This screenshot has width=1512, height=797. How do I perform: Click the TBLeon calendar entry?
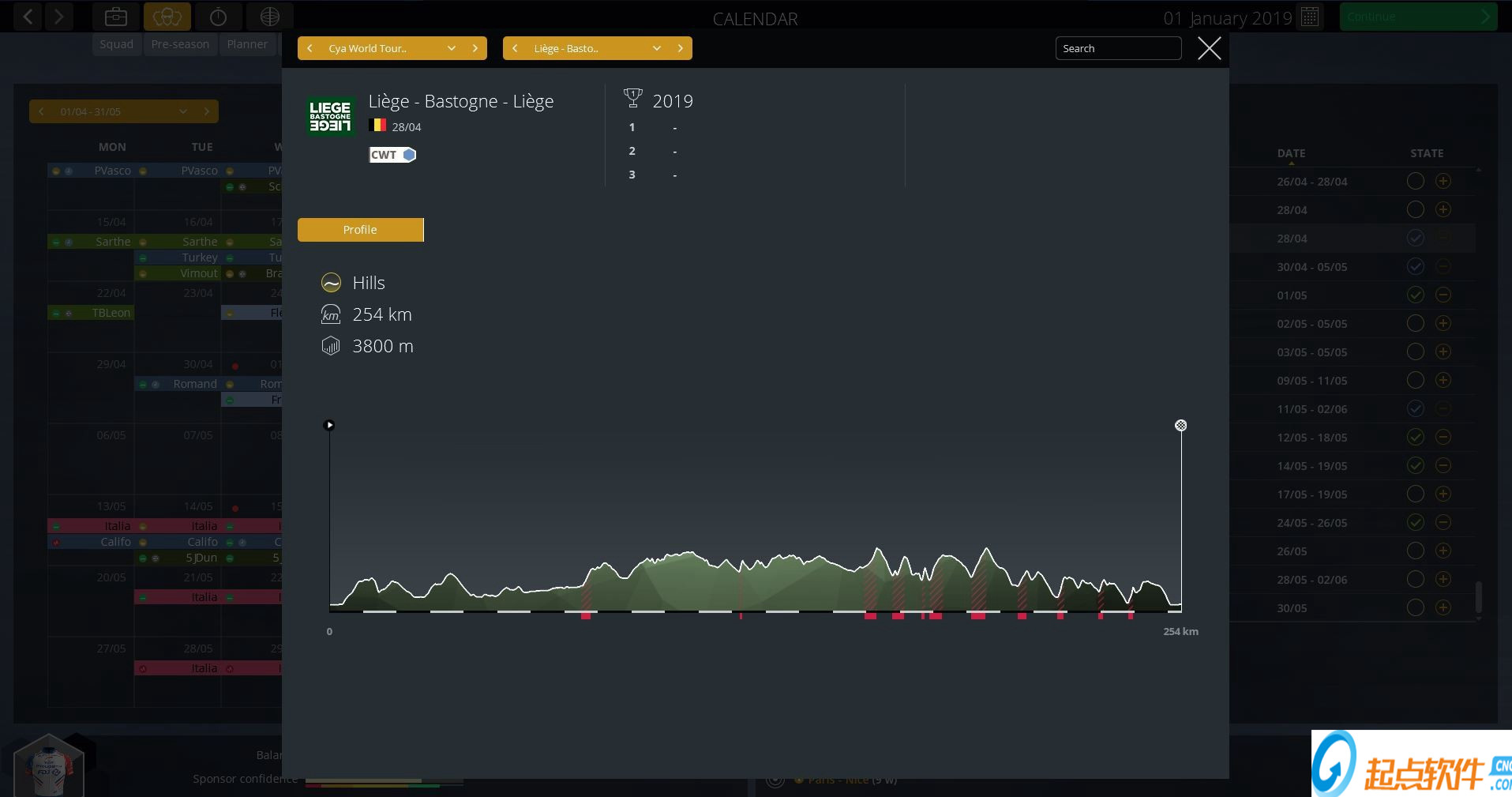click(x=90, y=313)
